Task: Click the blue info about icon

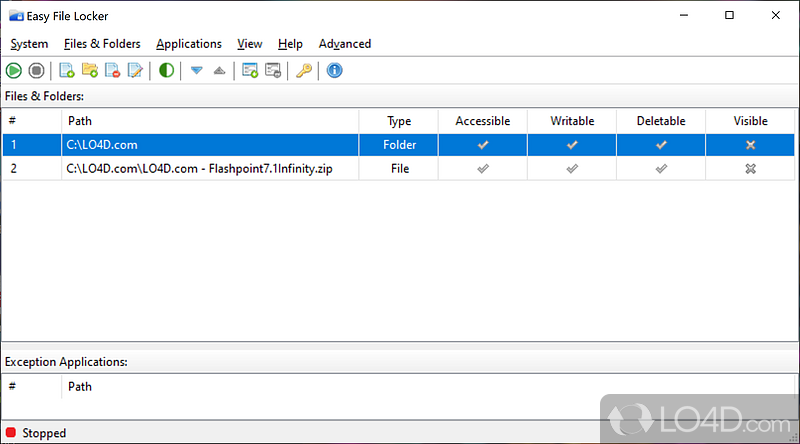Action: click(x=334, y=70)
